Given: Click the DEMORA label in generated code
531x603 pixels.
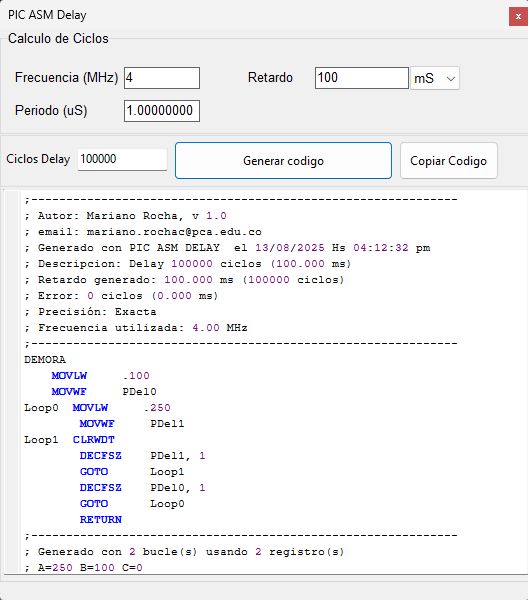Looking at the screenshot, I should click(45, 361).
